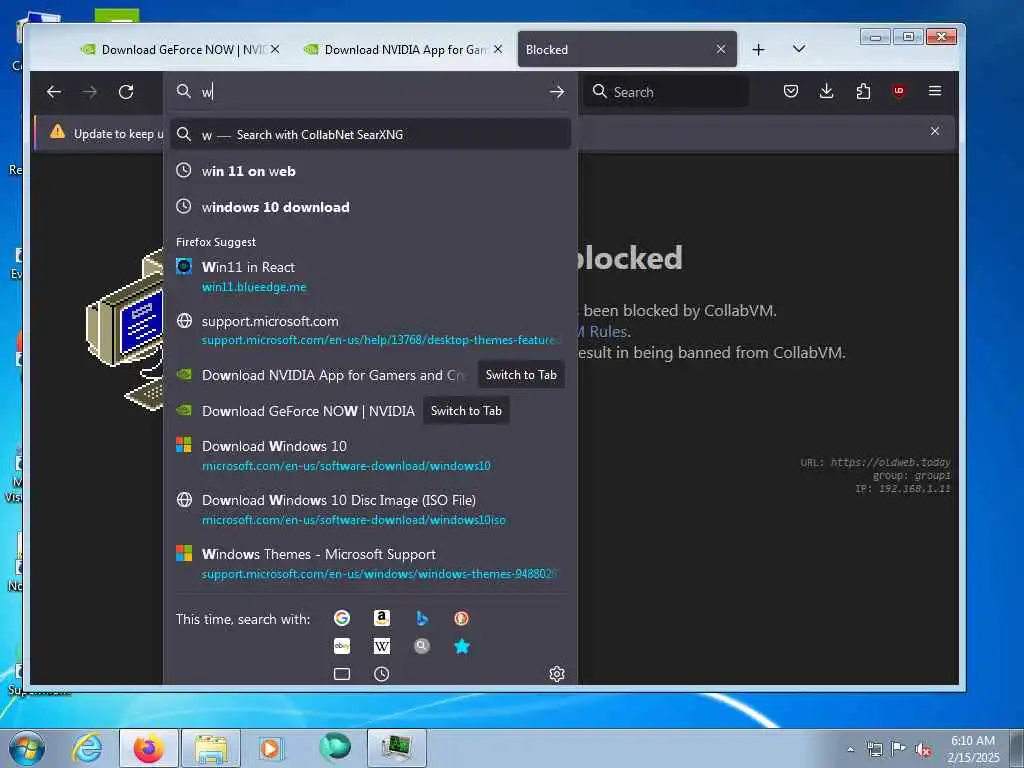
Task: Open search settings gear icon
Action: click(556, 673)
